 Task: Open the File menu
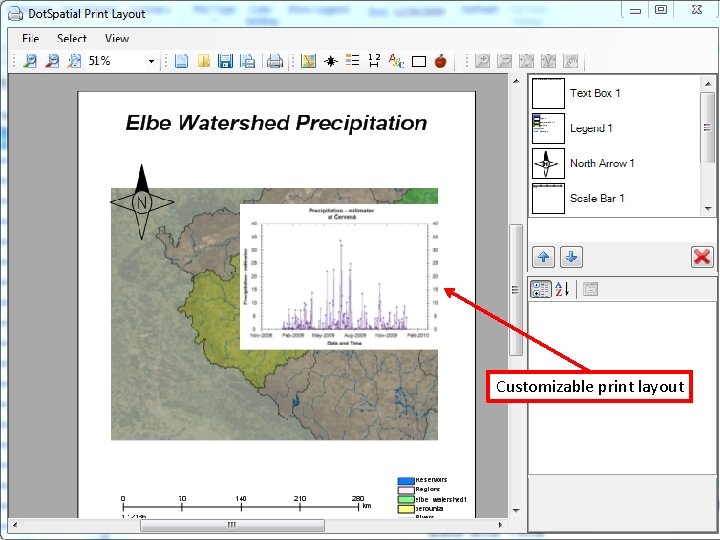(x=30, y=39)
